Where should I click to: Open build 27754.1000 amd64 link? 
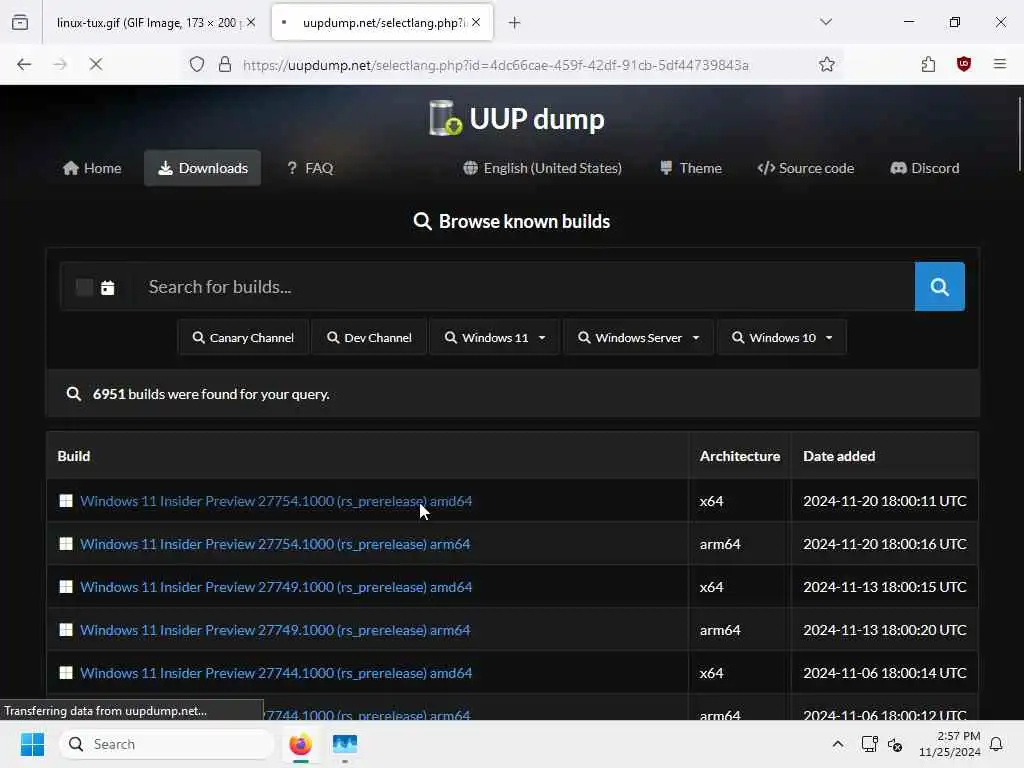point(276,501)
